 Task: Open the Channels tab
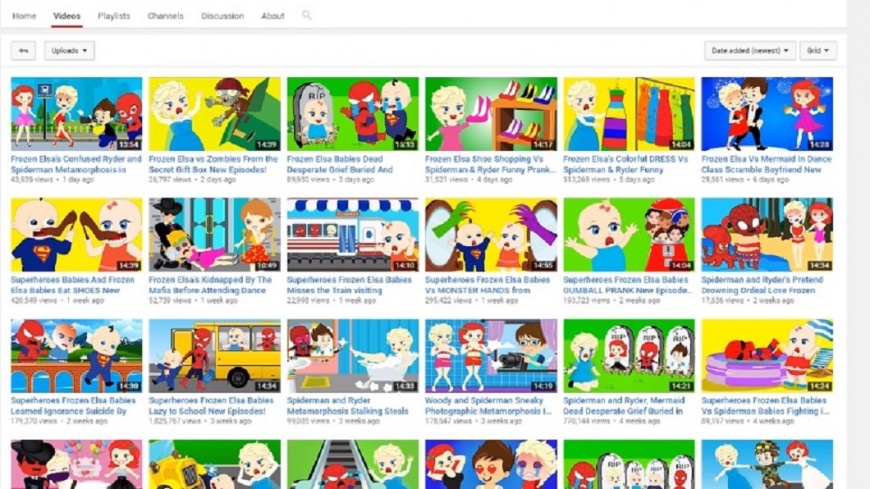(165, 16)
